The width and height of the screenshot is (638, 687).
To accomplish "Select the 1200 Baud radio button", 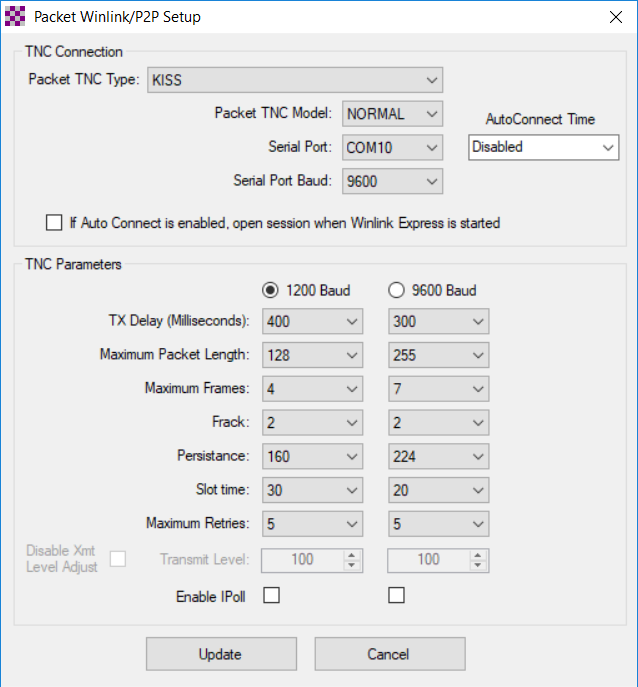I will pos(270,291).
